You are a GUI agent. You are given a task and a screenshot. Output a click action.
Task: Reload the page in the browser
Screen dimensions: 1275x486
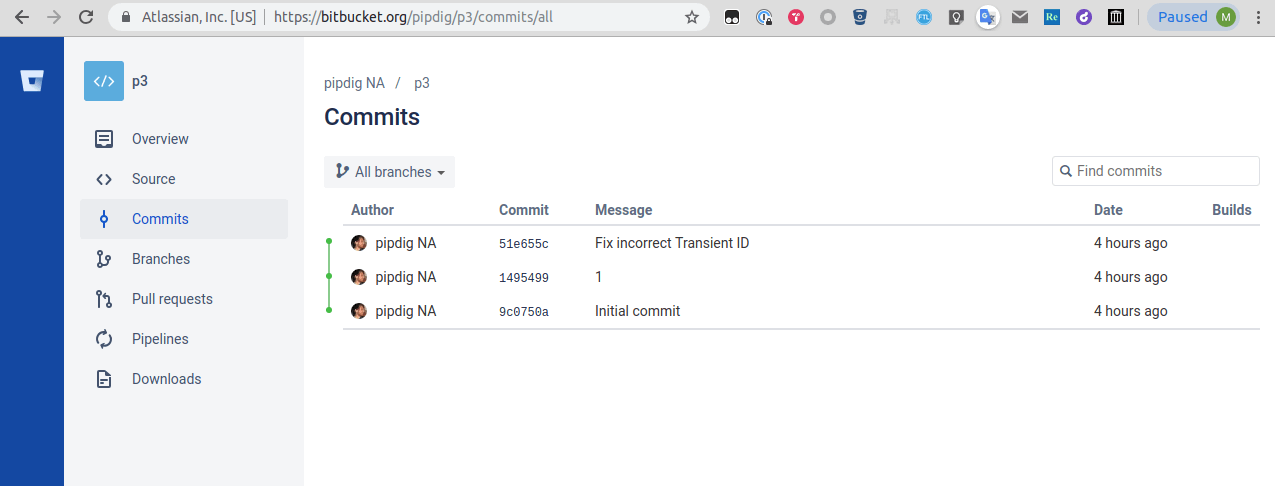point(86,17)
